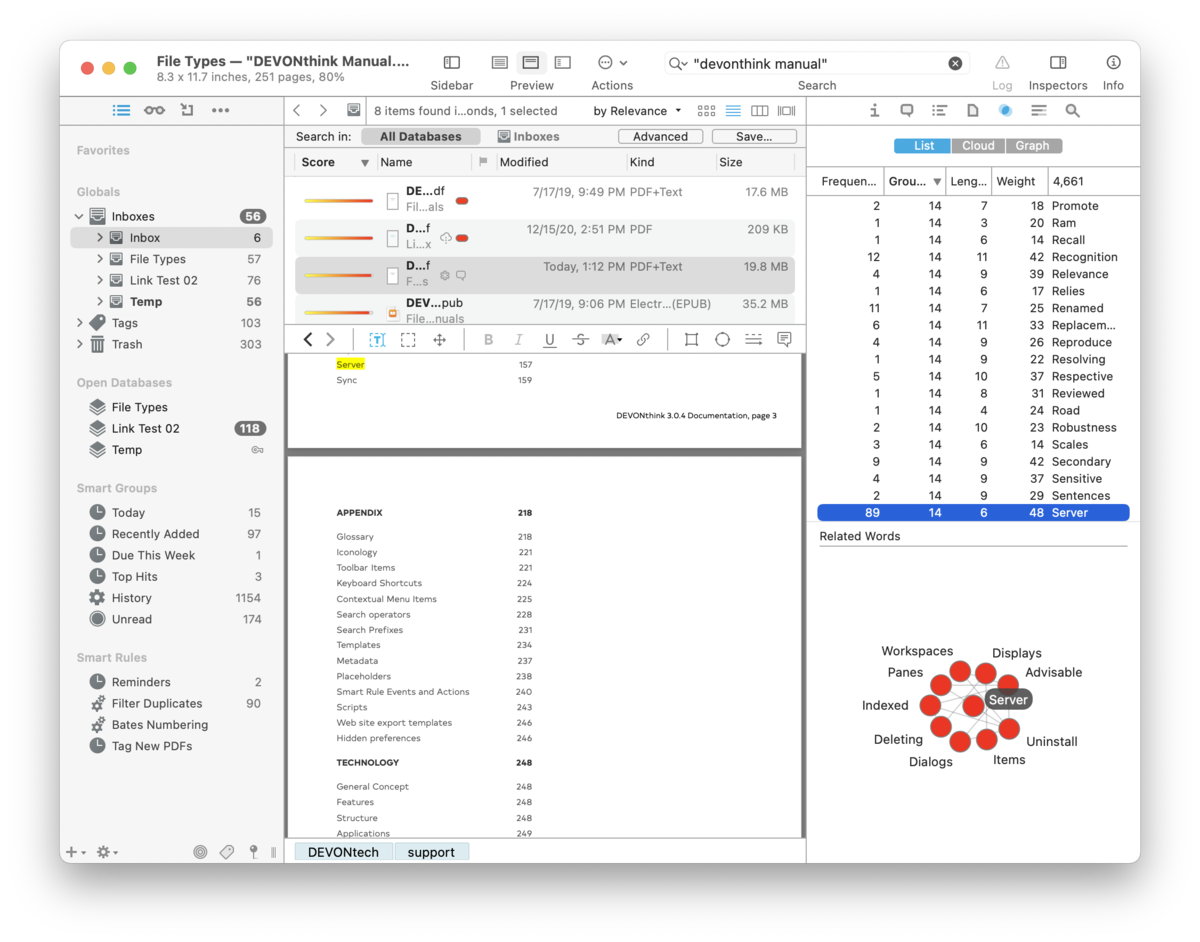Open the by Relevance sort dropdown
1200x942 pixels.
[x=637, y=111]
